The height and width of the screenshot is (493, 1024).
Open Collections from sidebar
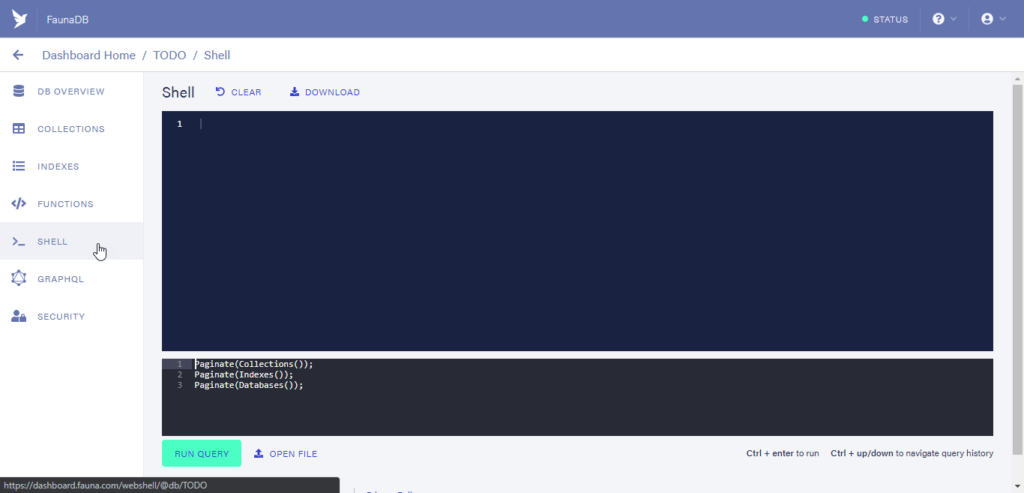(x=71, y=129)
